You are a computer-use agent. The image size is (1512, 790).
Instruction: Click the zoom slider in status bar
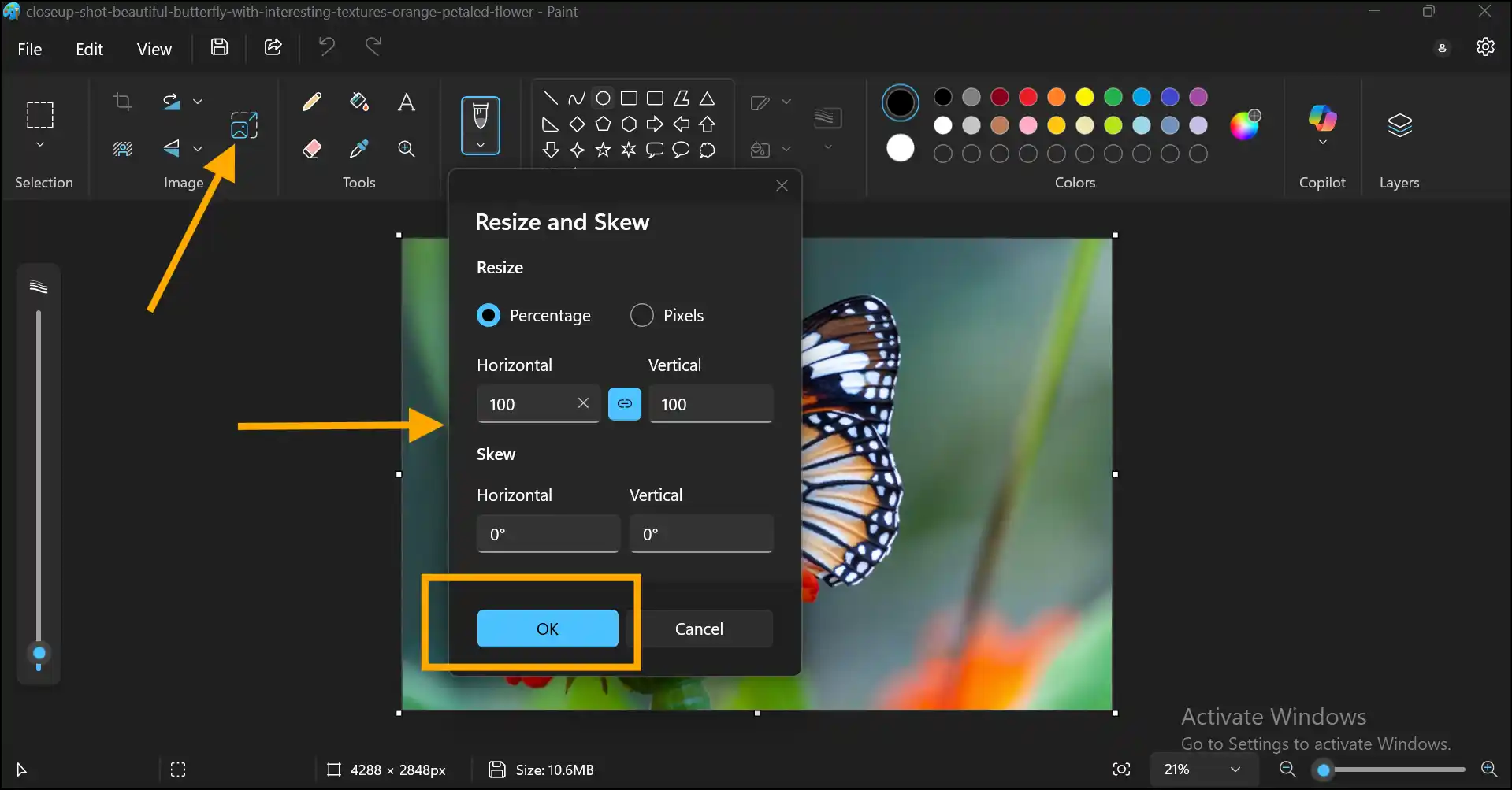pyautogui.click(x=1388, y=770)
